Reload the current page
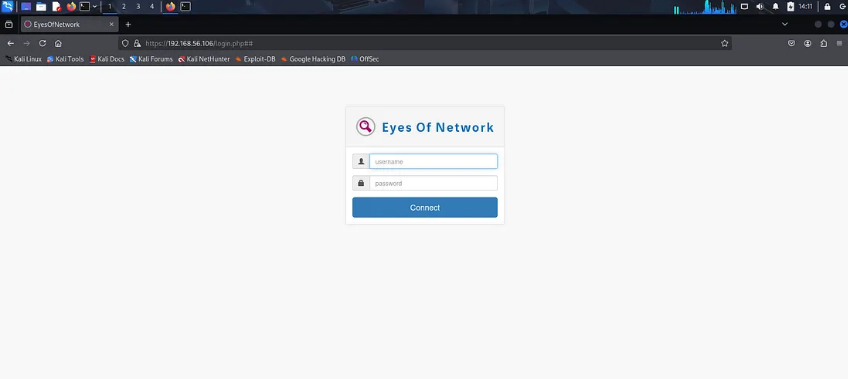Viewport: 848px width, 379px height. coord(42,43)
